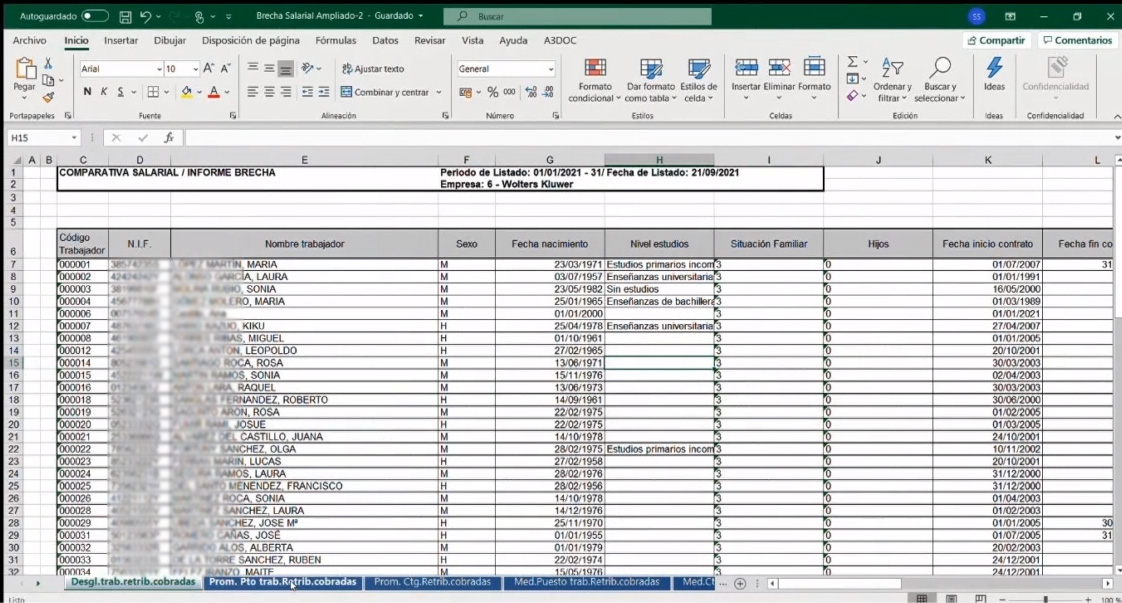Click the Autosuma sigma icon
1122x603 pixels.
click(x=852, y=62)
